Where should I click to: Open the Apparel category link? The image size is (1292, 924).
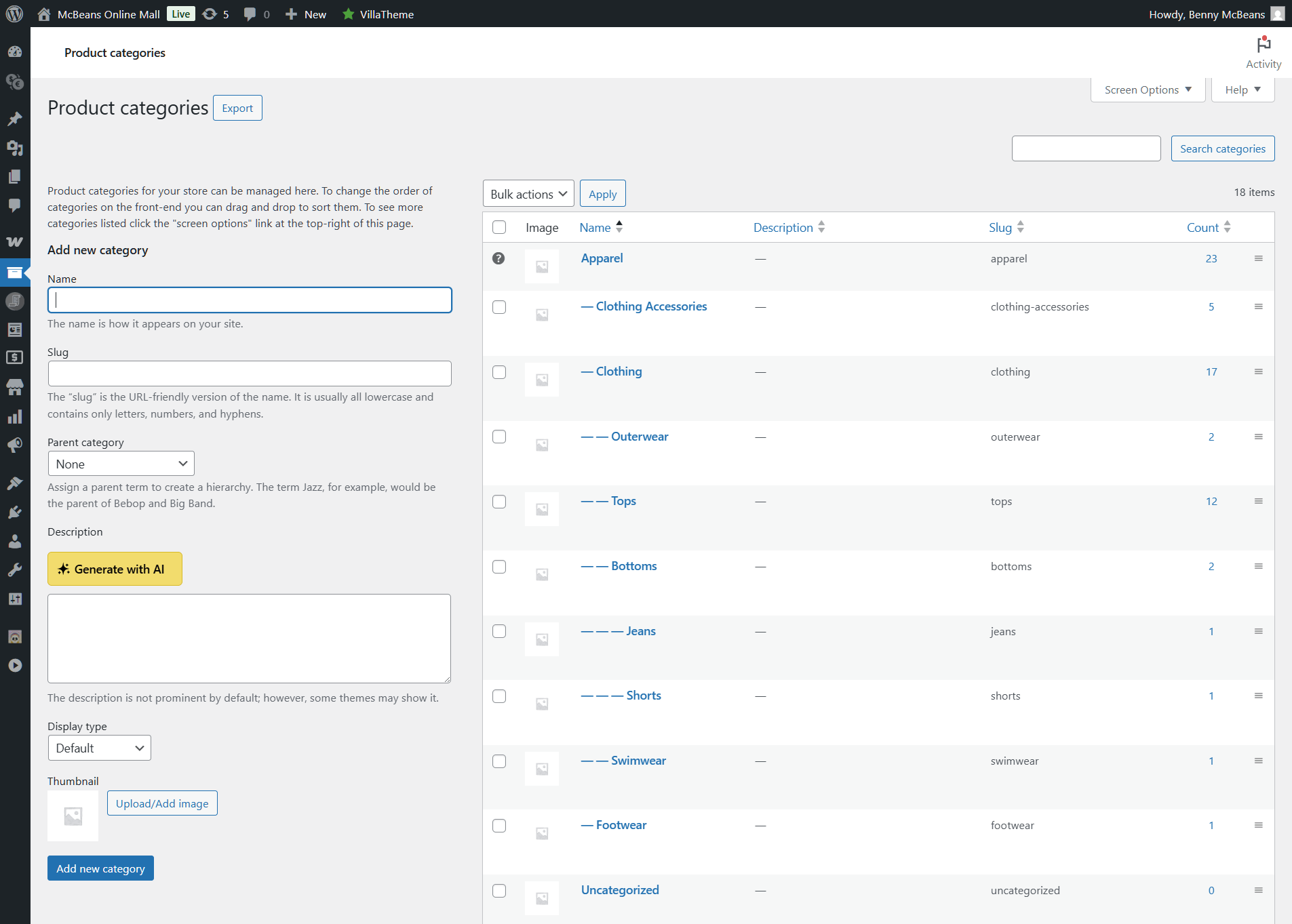pyautogui.click(x=602, y=258)
